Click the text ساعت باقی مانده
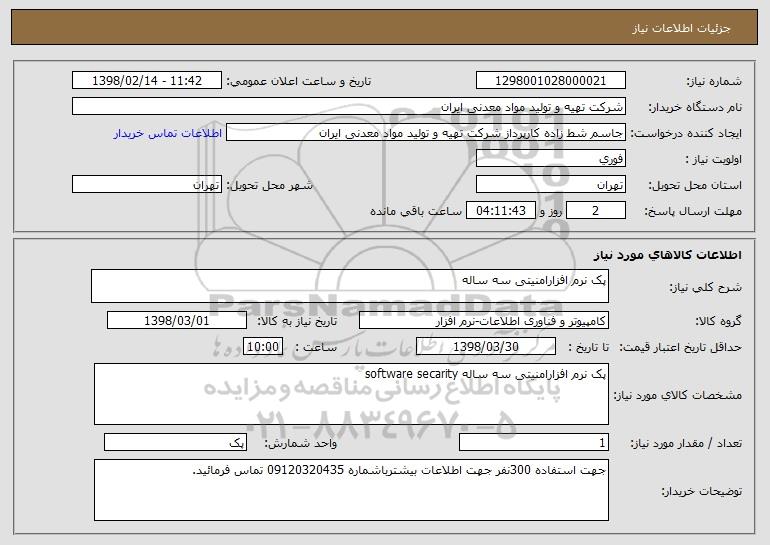 (x=416, y=211)
